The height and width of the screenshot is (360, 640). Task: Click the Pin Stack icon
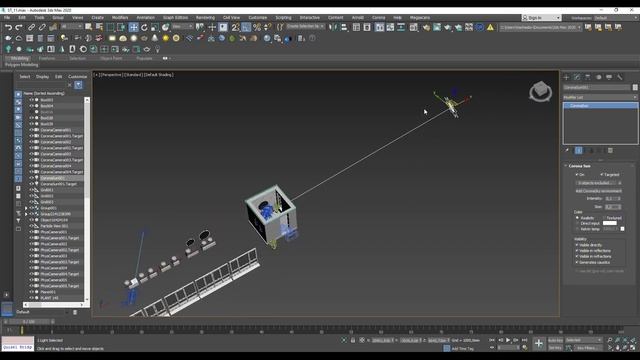tap(567, 151)
